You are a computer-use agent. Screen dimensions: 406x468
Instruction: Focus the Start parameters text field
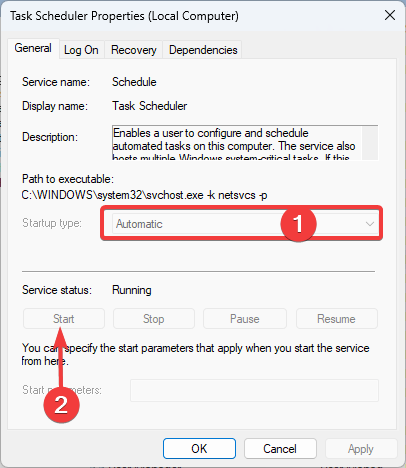click(254, 390)
